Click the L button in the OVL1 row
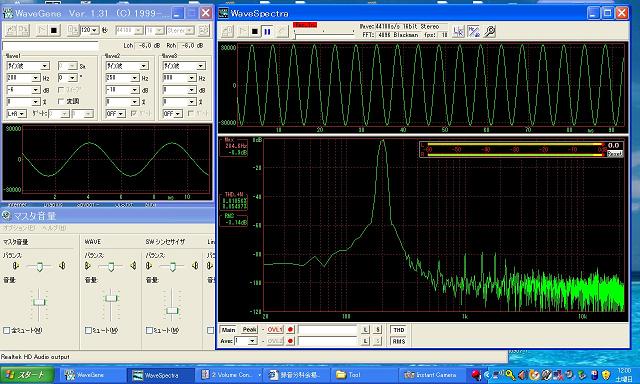 pyautogui.click(x=365, y=330)
